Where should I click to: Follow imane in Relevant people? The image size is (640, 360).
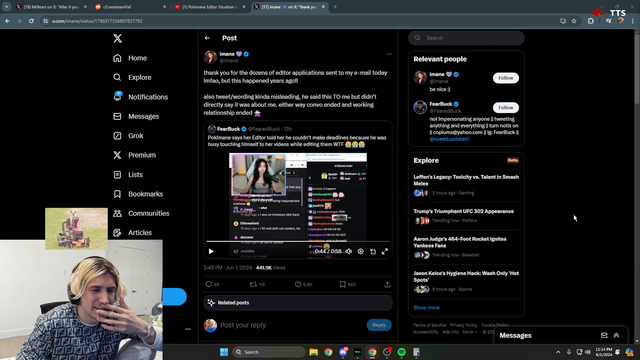(x=506, y=78)
